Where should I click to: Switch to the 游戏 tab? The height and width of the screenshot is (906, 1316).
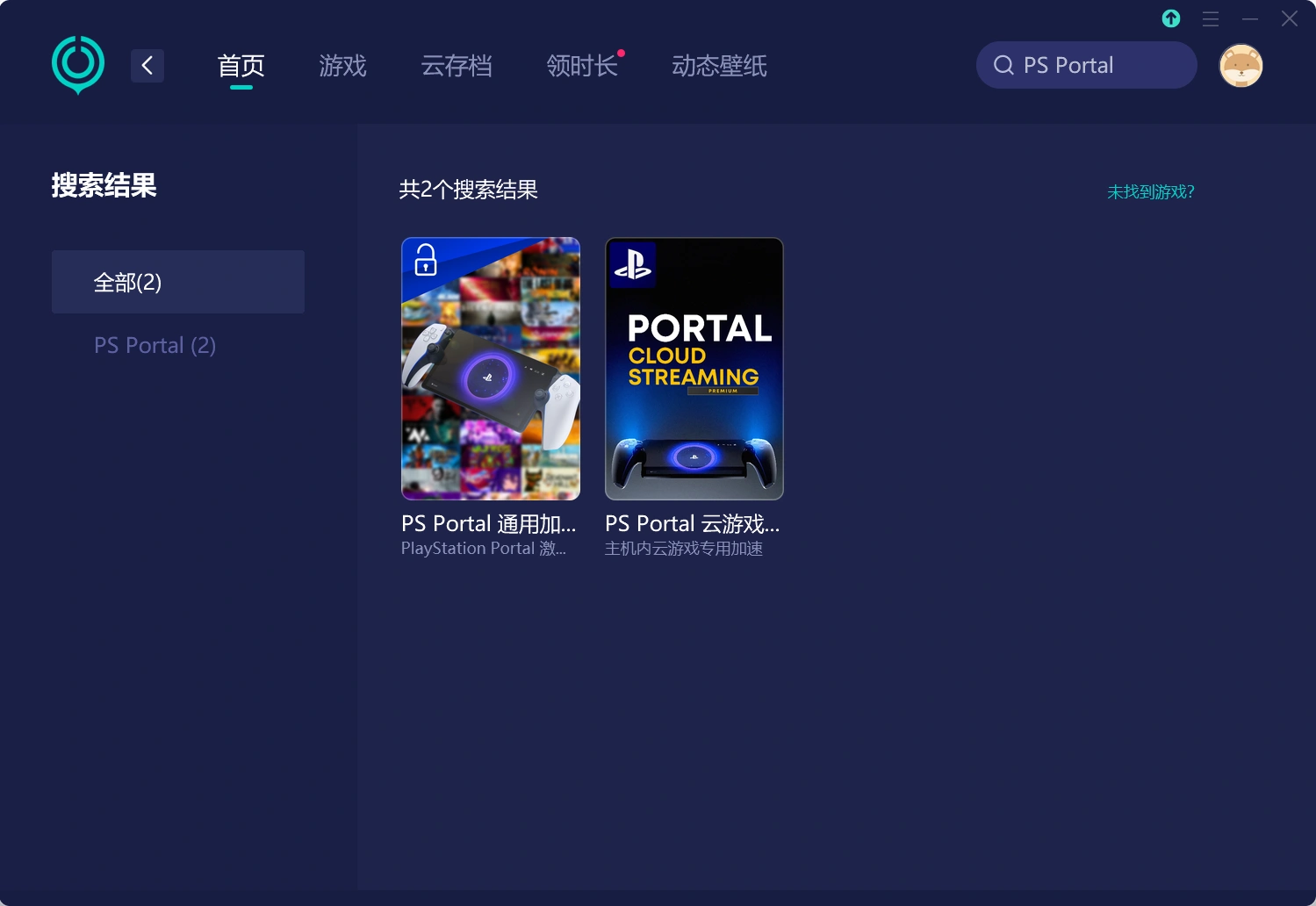[x=343, y=66]
